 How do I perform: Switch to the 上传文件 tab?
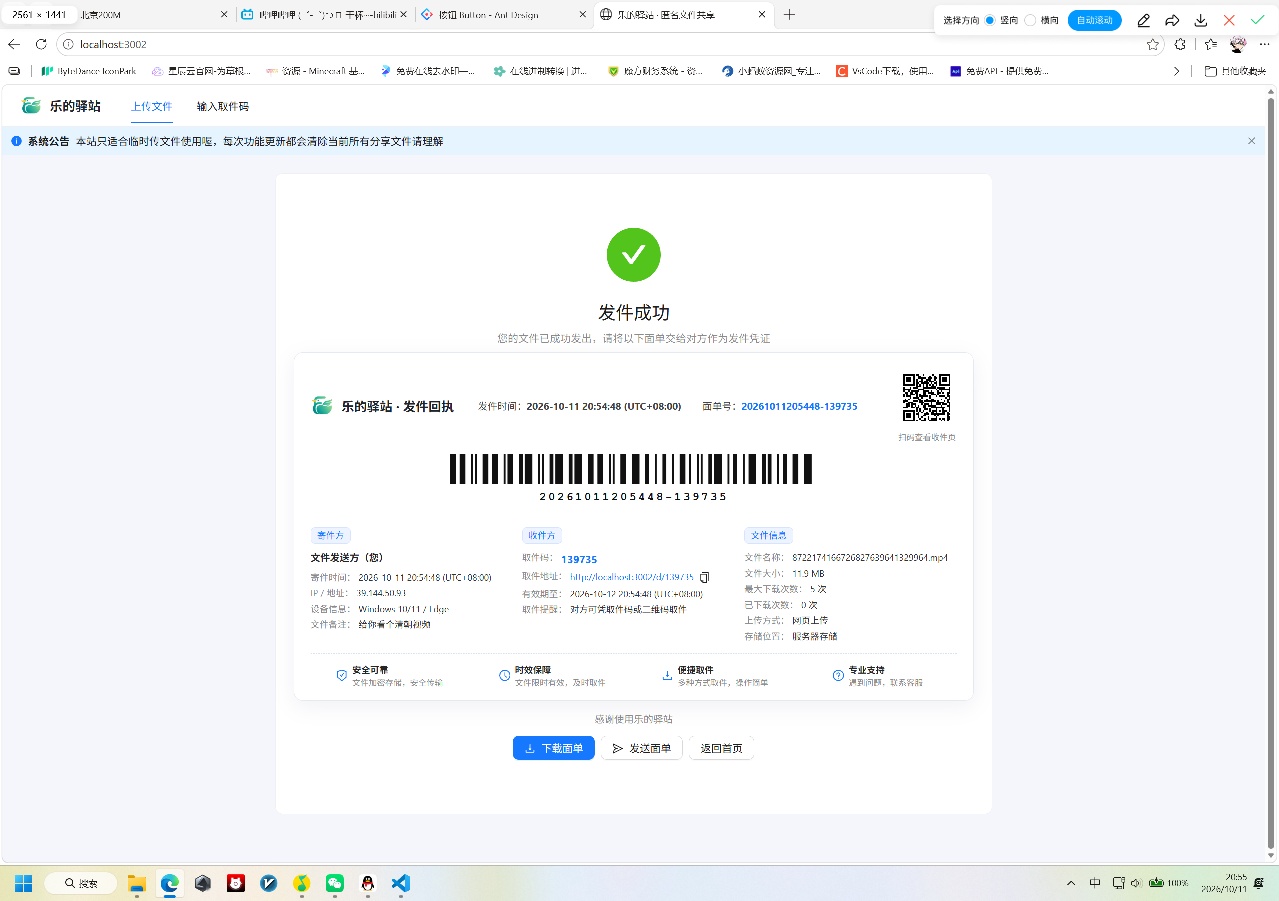tap(152, 106)
